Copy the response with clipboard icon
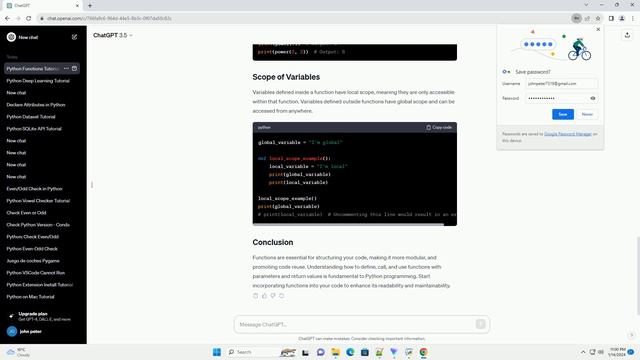 click(256, 296)
